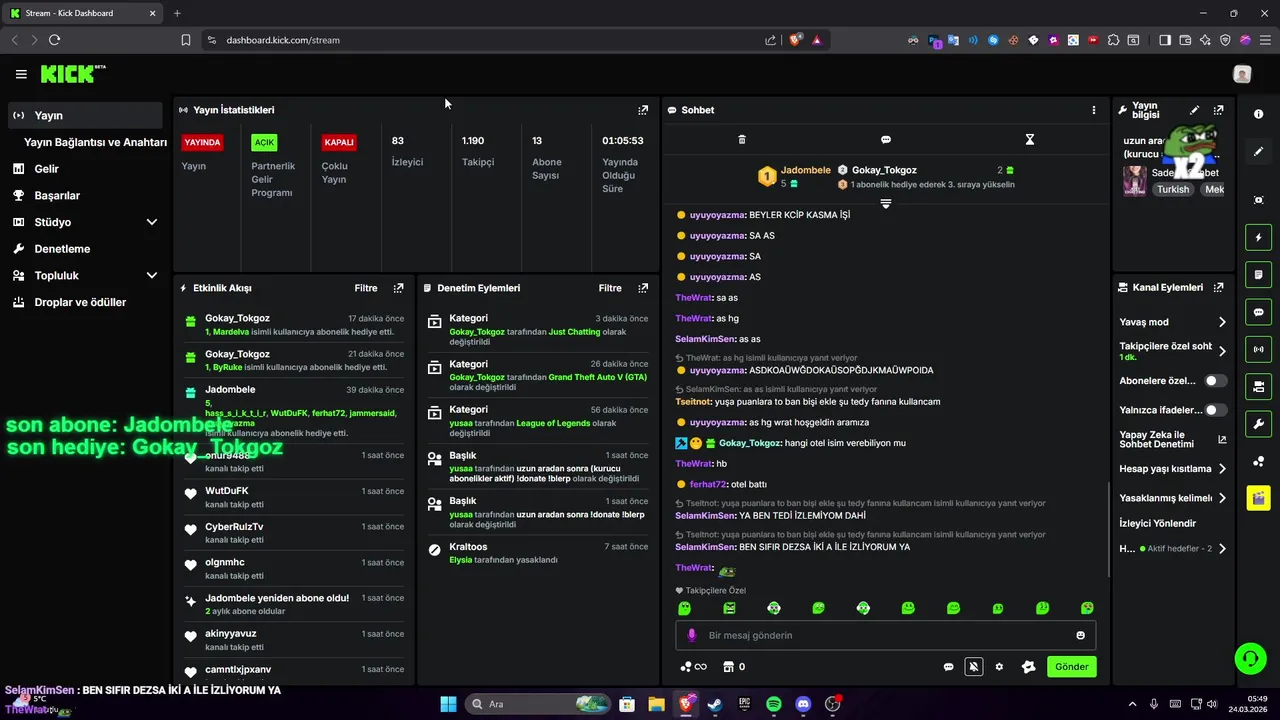Open Denetim Eylemleri Filtre dropdown
The height and width of the screenshot is (720, 1280).
tap(610, 288)
